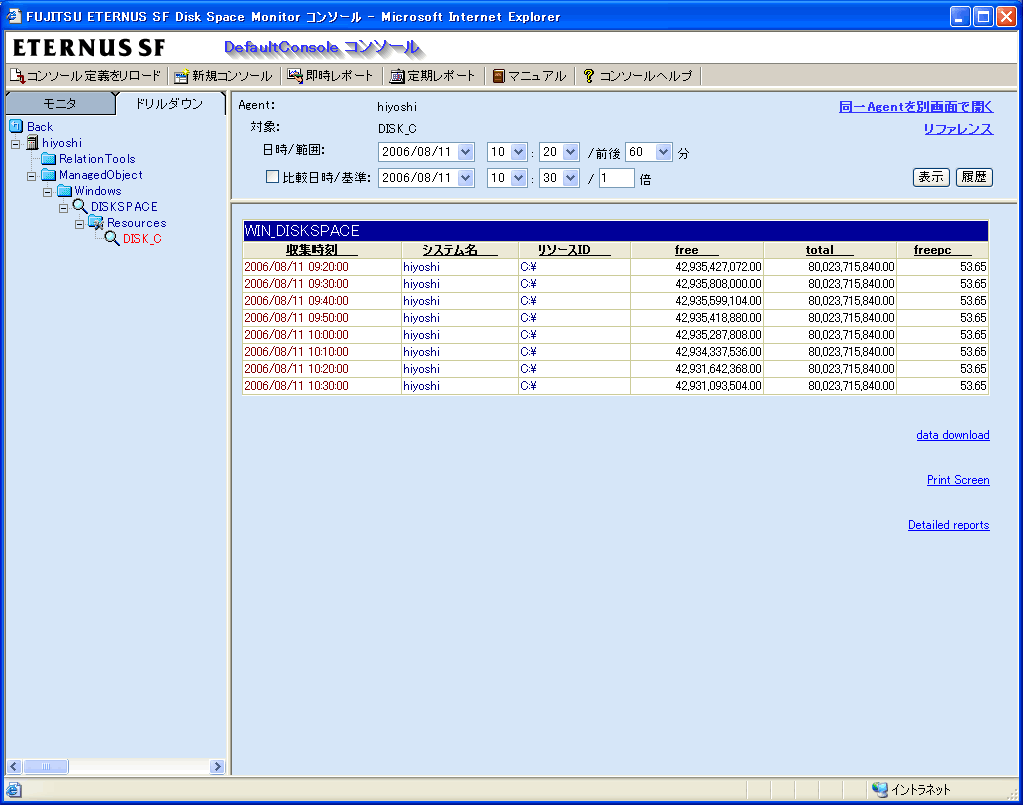Sort by the freepc column header
Viewport: 1025px width, 805px height.
click(942, 250)
